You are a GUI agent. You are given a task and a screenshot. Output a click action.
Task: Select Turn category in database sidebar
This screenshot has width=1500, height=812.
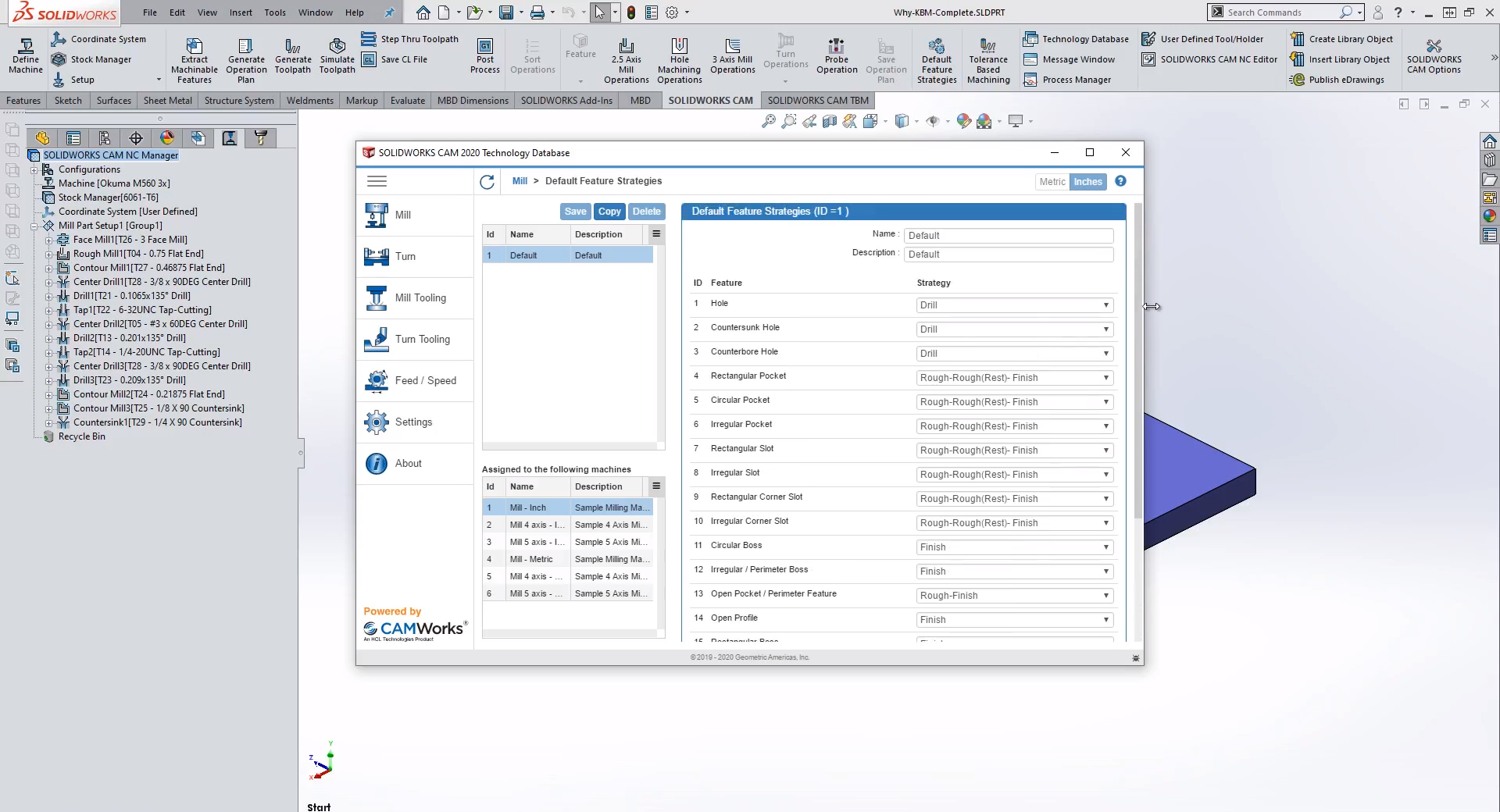416,257
